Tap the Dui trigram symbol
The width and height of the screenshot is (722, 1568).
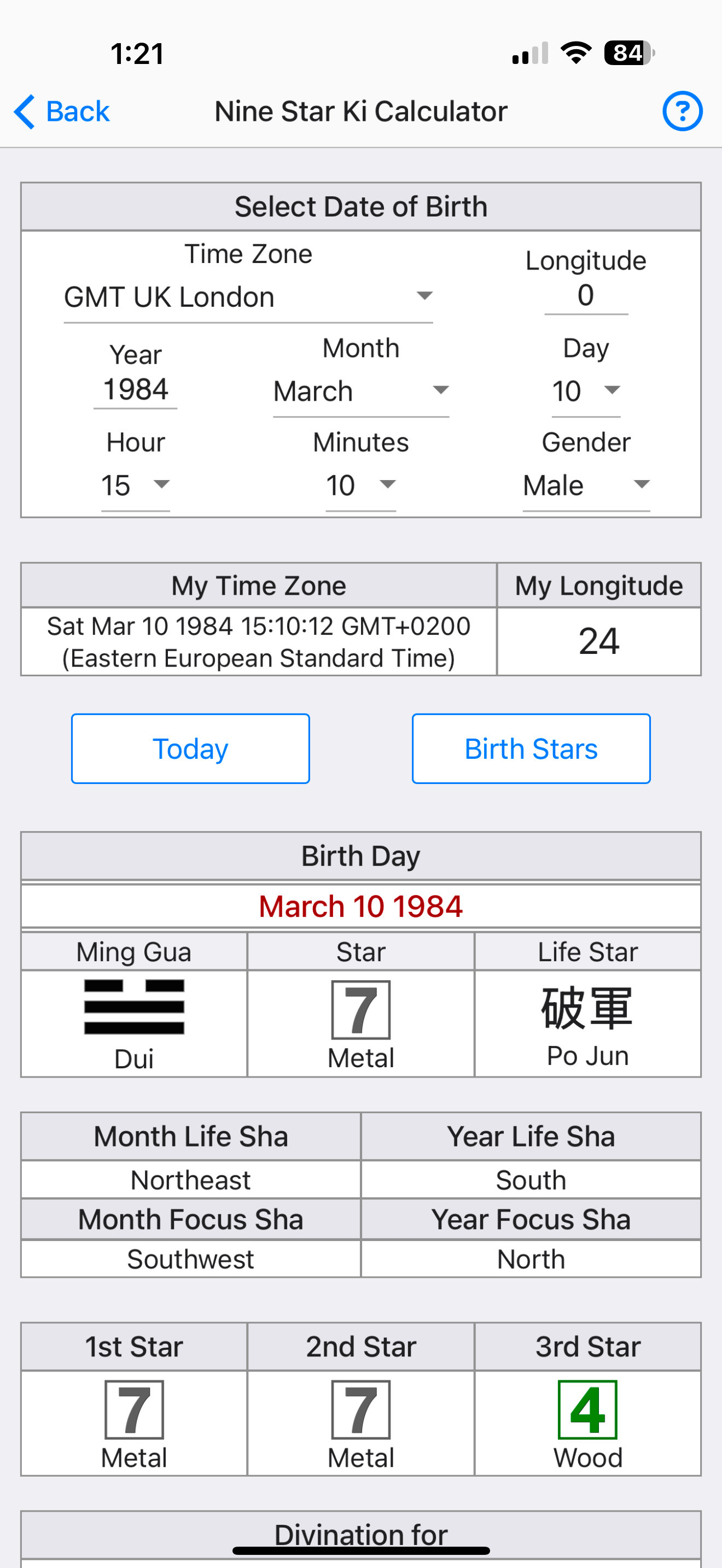134,1007
